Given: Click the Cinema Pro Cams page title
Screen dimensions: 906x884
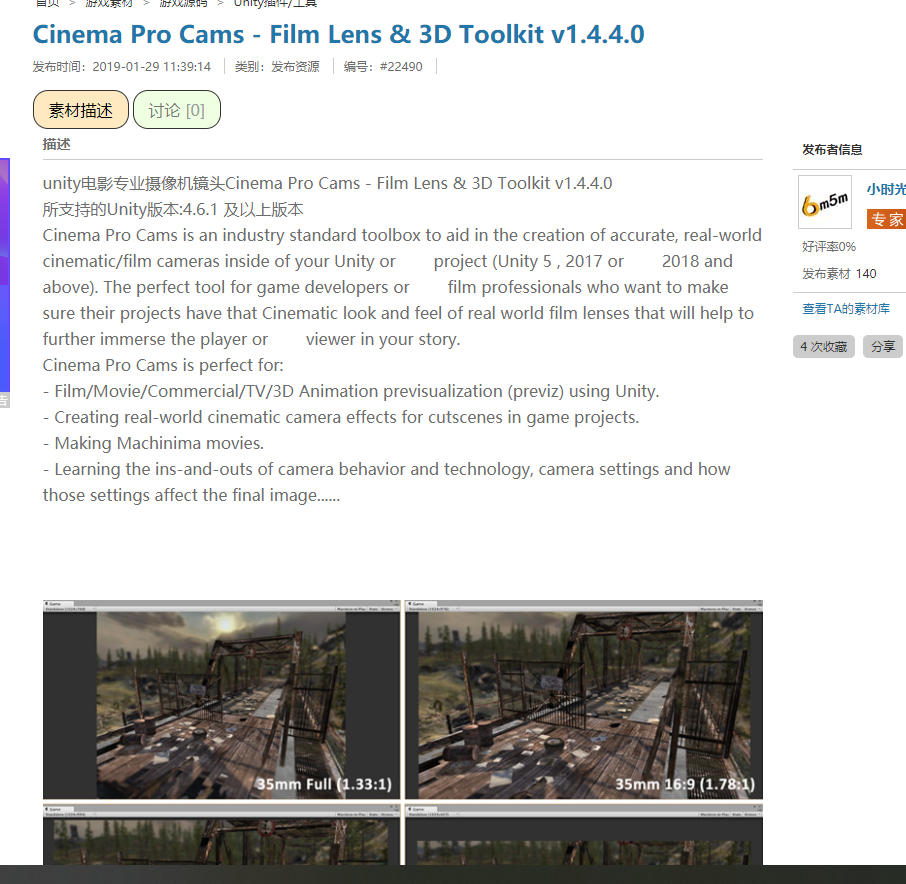Looking at the screenshot, I should [x=339, y=34].
